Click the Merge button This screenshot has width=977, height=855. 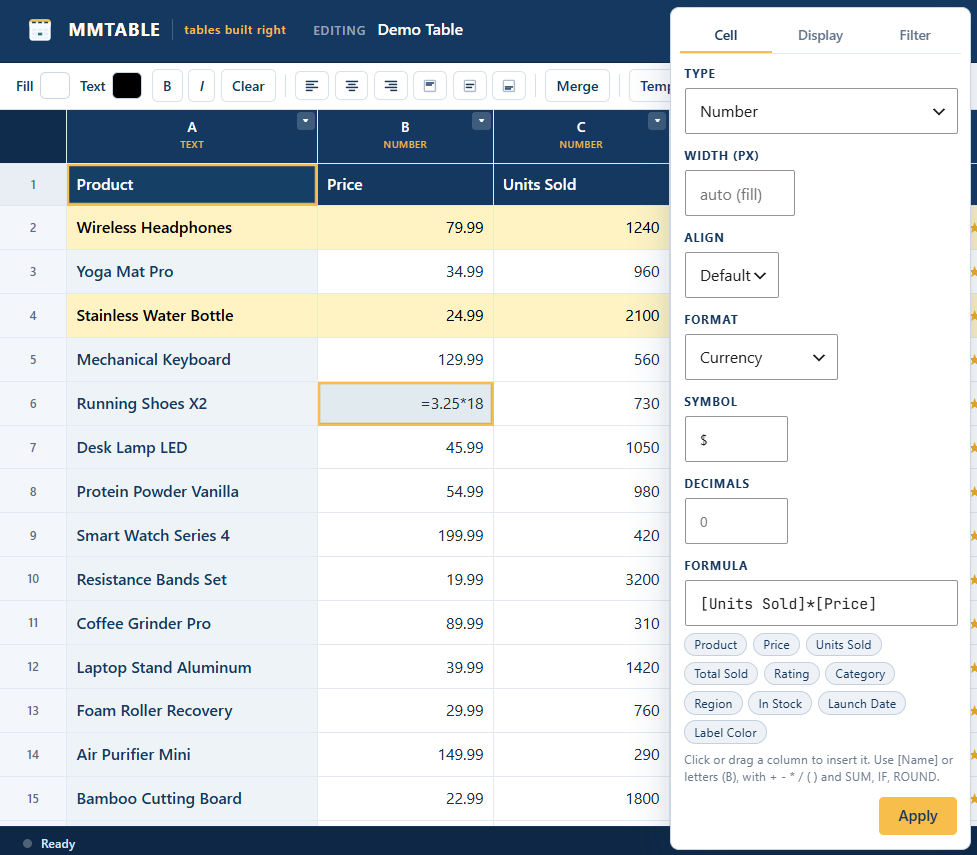pyautogui.click(x=577, y=86)
